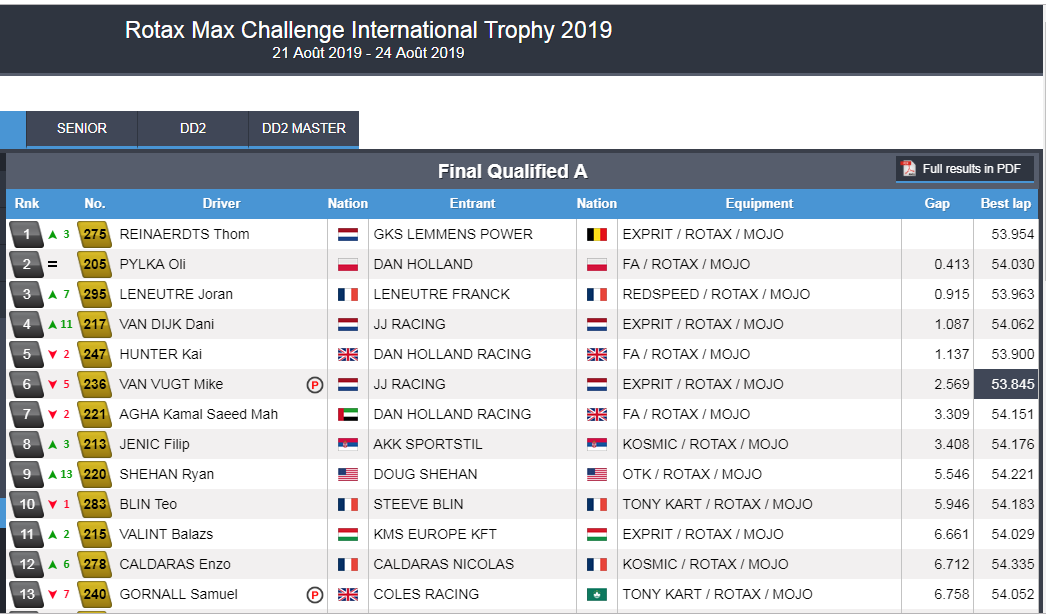This screenshot has height=614, width=1046.
Task: Click the UAE flag next to AGHA Kamal
Action: [348, 415]
